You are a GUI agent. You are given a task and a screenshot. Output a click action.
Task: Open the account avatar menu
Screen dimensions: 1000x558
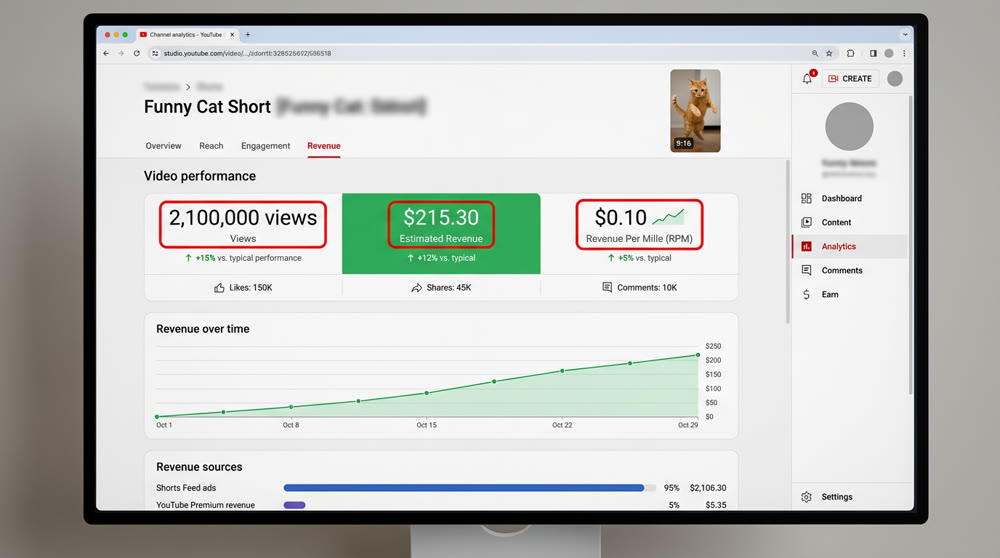(x=895, y=78)
